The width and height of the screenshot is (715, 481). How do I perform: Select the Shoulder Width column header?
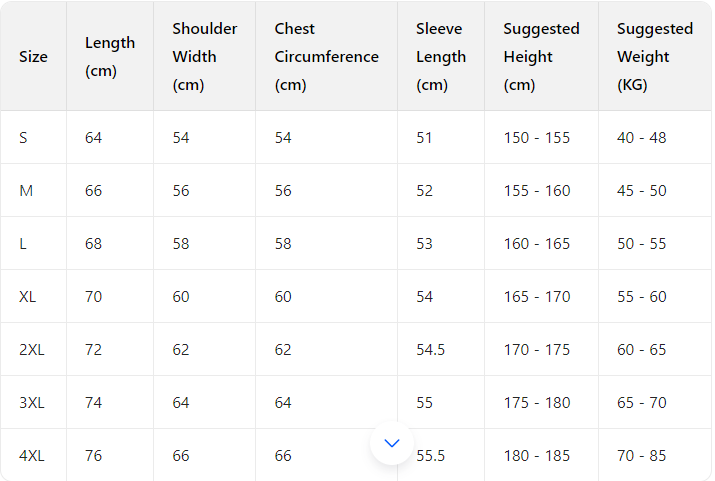pyautogui.click(x=204, y=57)
